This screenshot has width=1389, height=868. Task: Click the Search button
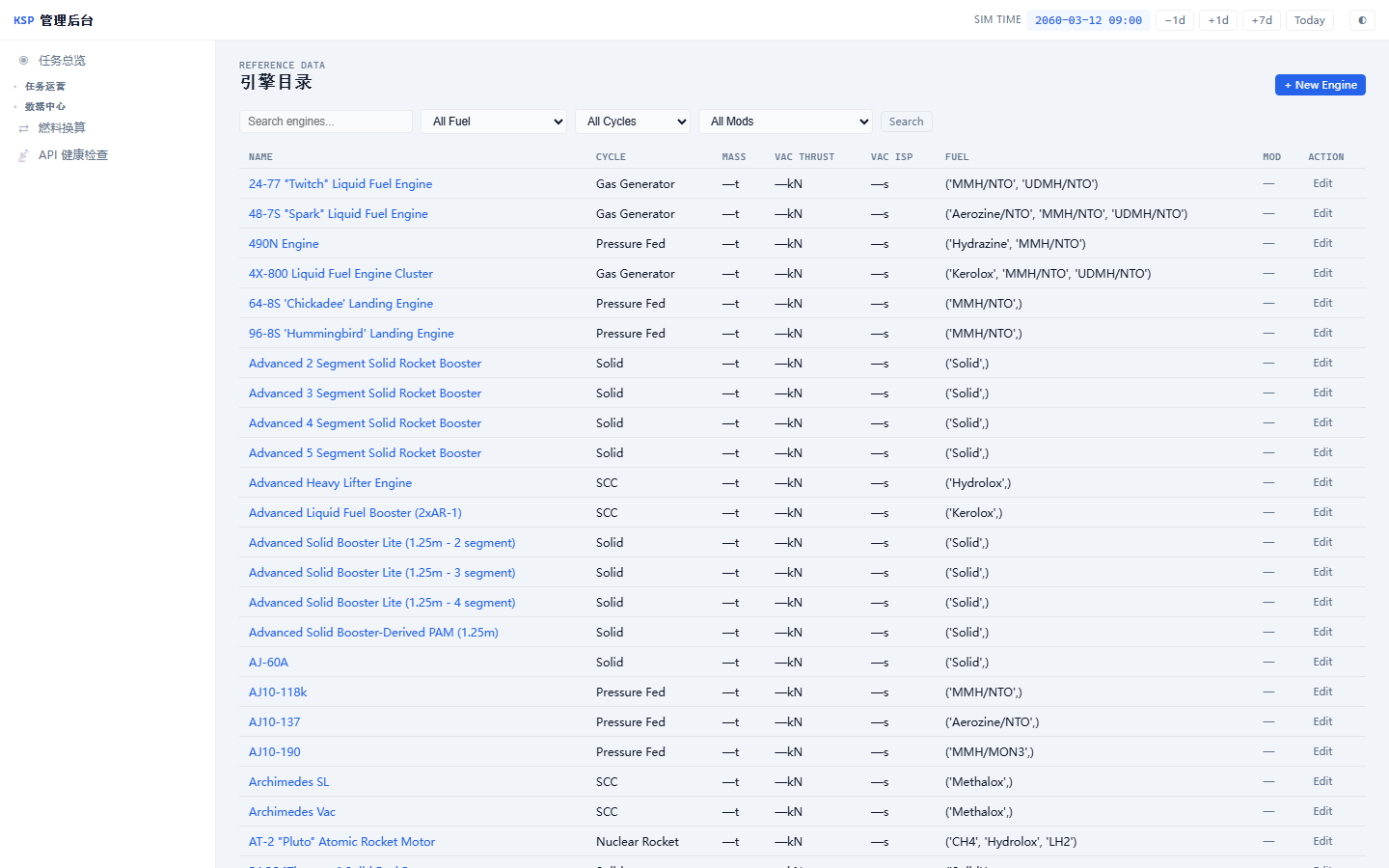pyautogui.click(x=906, y=122)
